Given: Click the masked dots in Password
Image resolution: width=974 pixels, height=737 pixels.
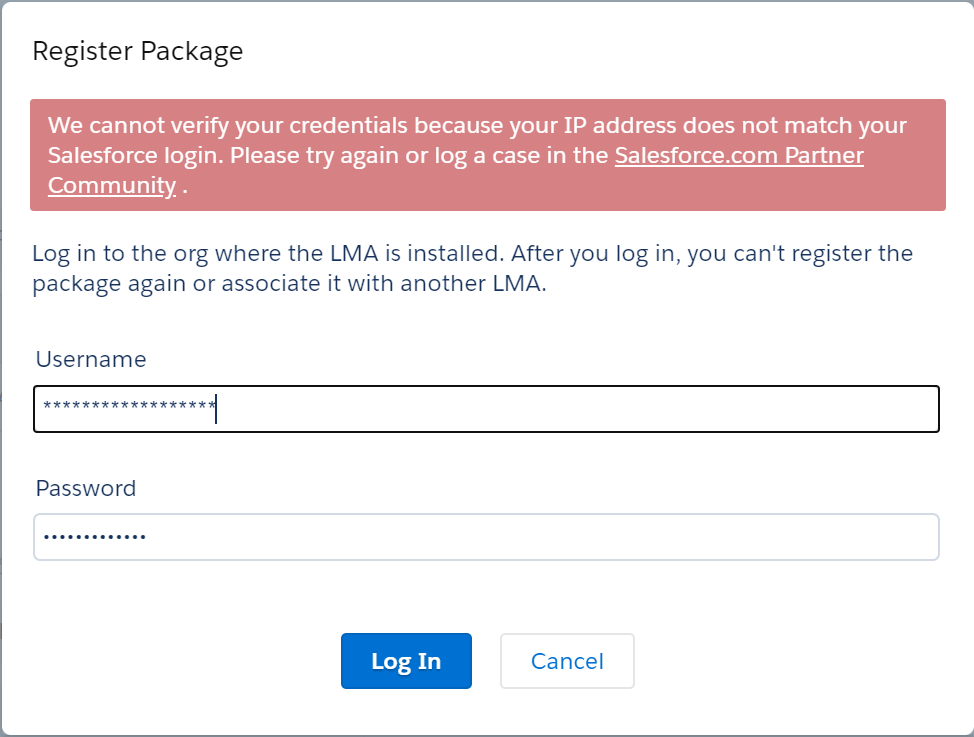Looking at the screenshot, I should [x=94, y=537].
